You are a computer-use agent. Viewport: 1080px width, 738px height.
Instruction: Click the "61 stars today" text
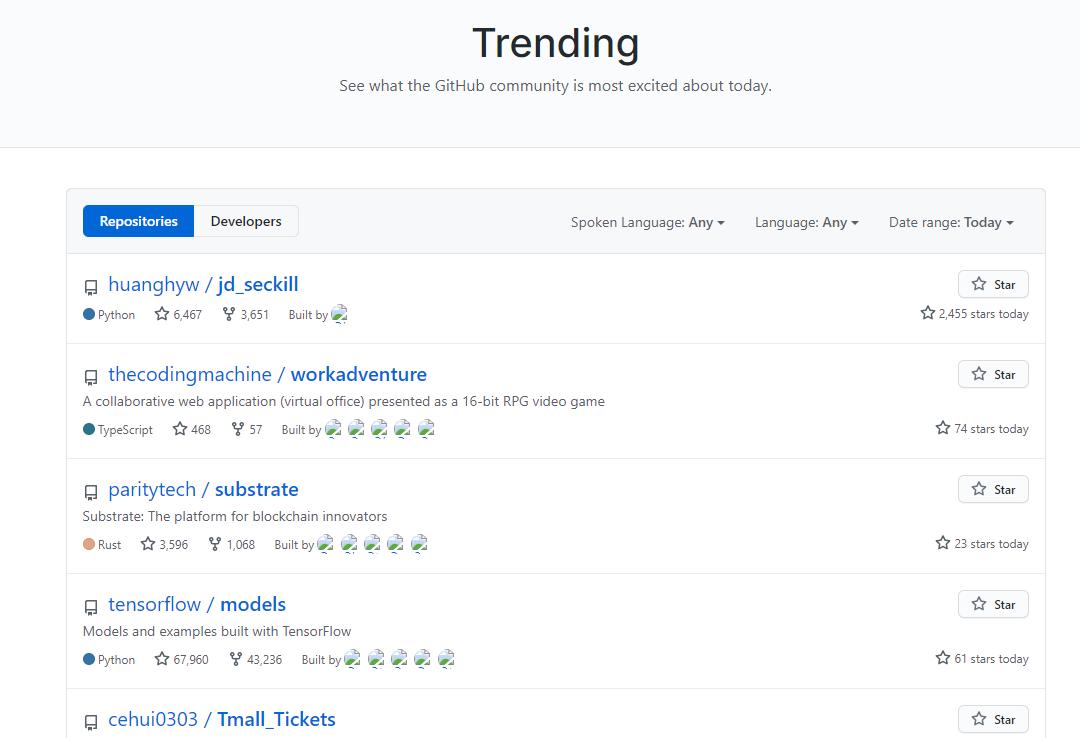(x=982, y=659)
